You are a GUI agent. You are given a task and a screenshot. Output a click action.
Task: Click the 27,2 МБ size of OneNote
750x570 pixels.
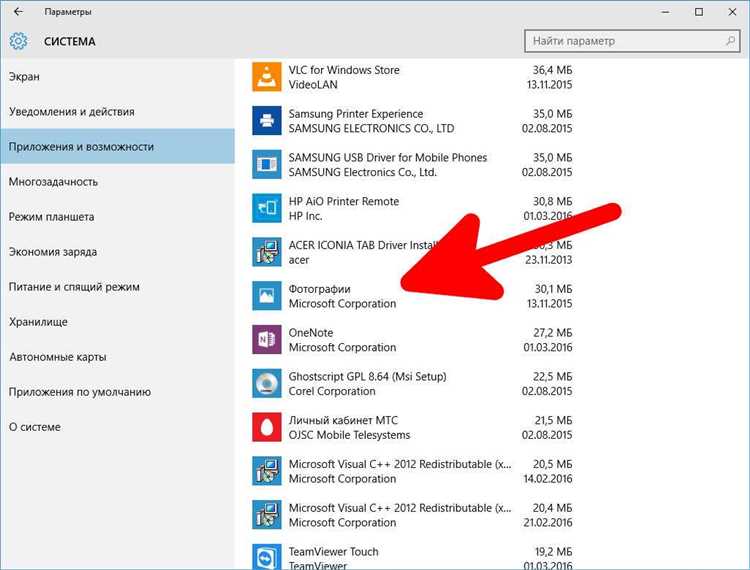[x=552, y=332]
